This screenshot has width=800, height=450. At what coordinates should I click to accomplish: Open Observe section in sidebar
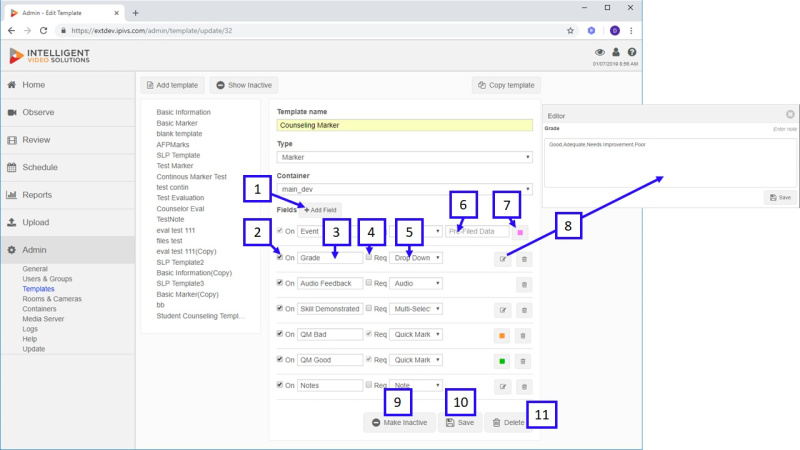(x=67, y=112)
